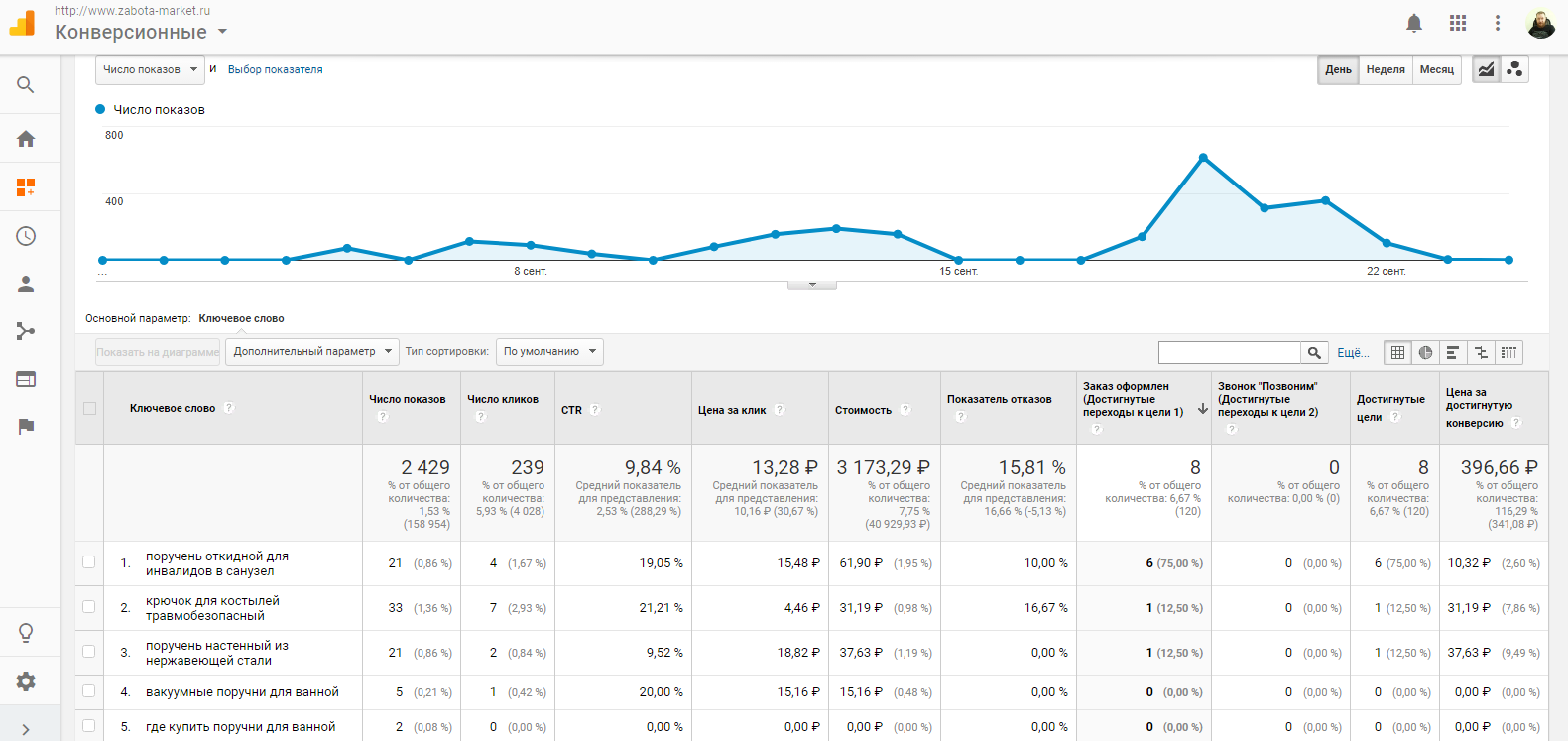Check the row for поручень настенный из нержавеющей
Image resolution: width=1568 pixels, height=741 pixels.
[x=89, y=652]
